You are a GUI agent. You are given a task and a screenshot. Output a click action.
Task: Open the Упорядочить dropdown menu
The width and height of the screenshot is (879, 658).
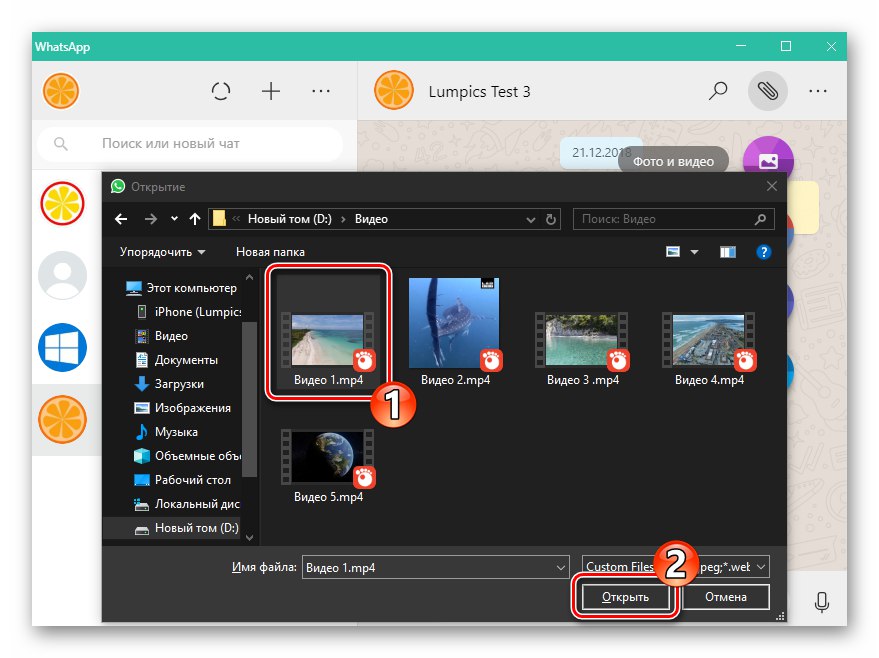coord(162,252)
